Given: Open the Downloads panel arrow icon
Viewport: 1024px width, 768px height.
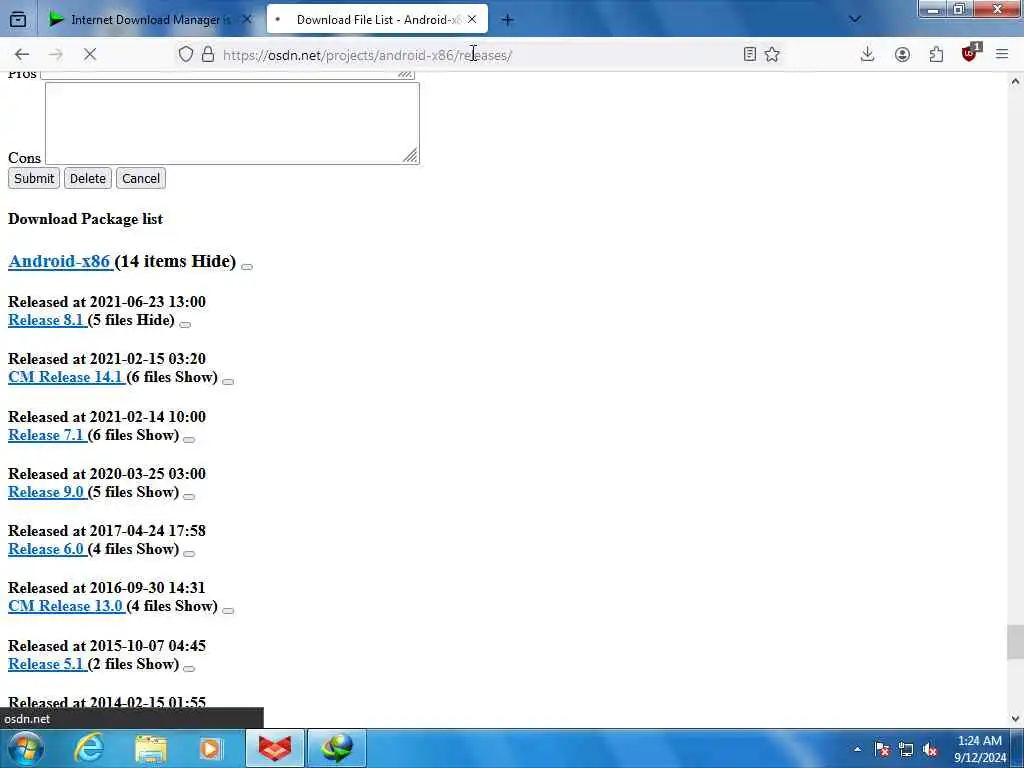Looking at the screenshot, I should 867,55.
